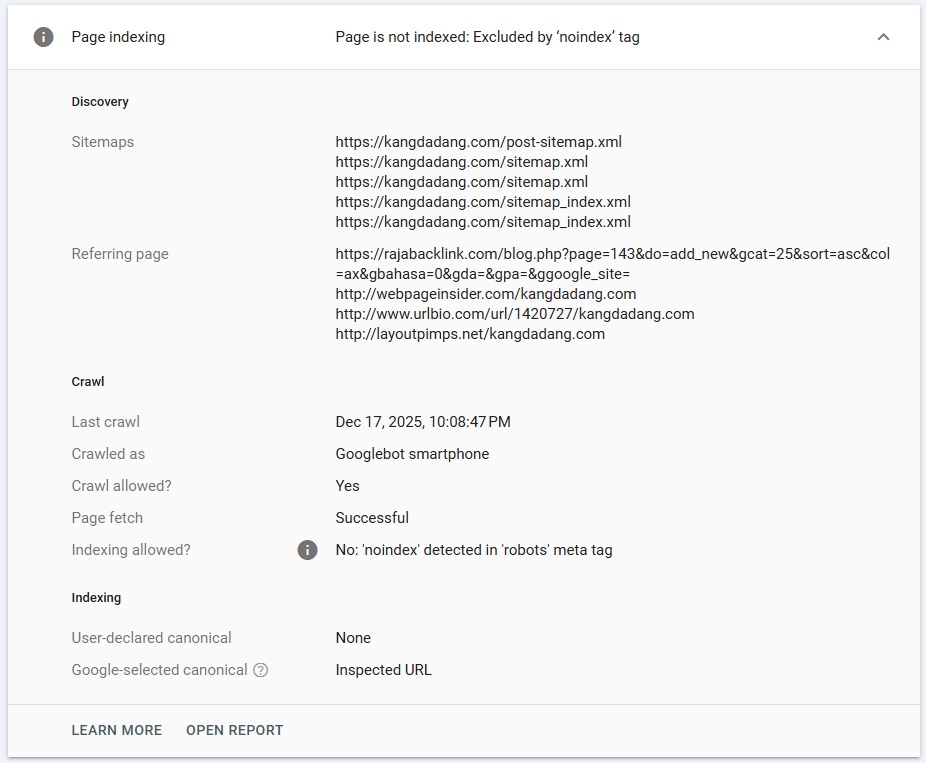Click info icon next to Indexing allowed

point(308,550)
